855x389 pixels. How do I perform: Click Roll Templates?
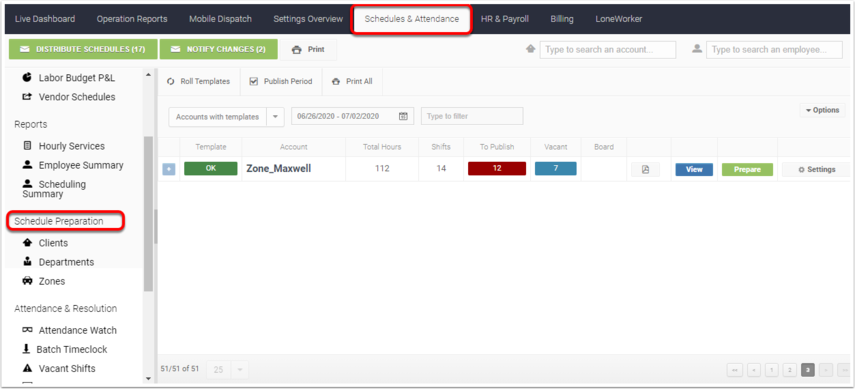coord(199,81)
